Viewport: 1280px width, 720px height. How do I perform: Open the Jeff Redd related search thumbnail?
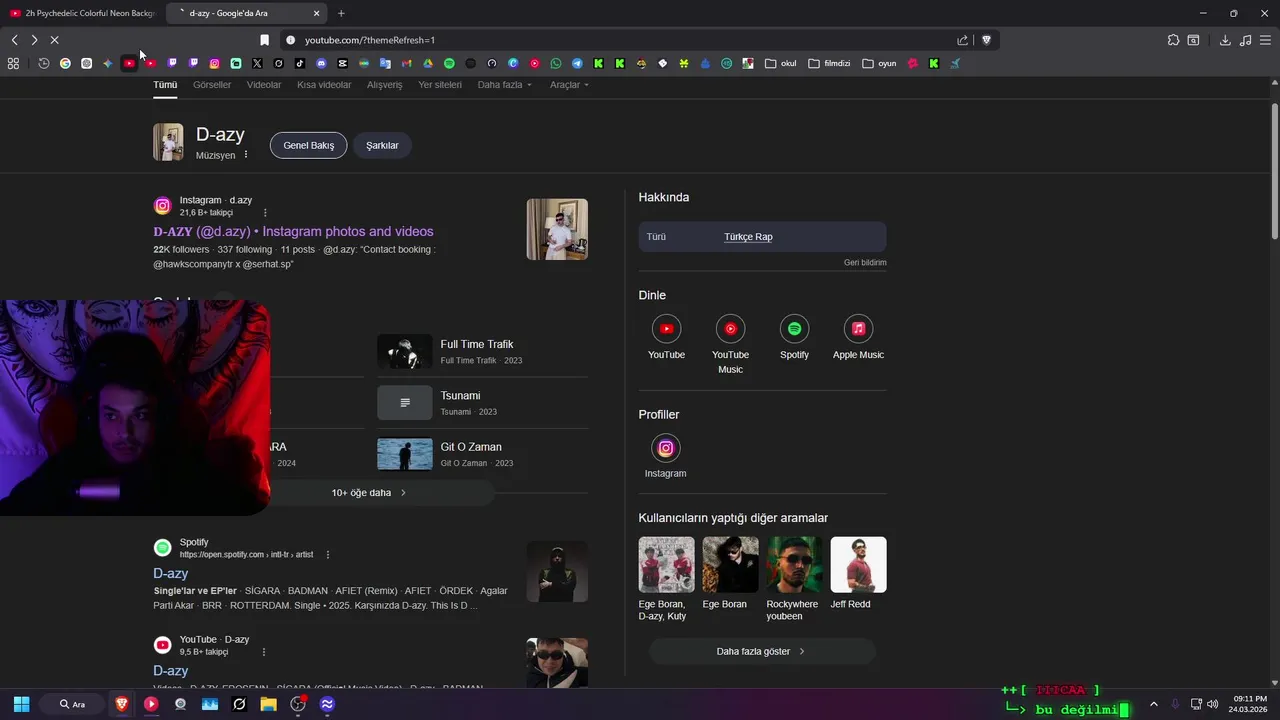coord(858,564)
